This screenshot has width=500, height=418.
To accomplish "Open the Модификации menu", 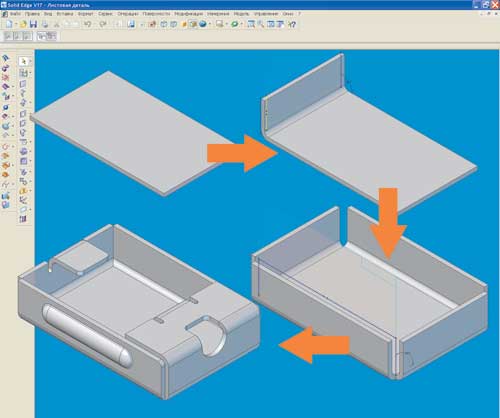I will click(189, 14).
